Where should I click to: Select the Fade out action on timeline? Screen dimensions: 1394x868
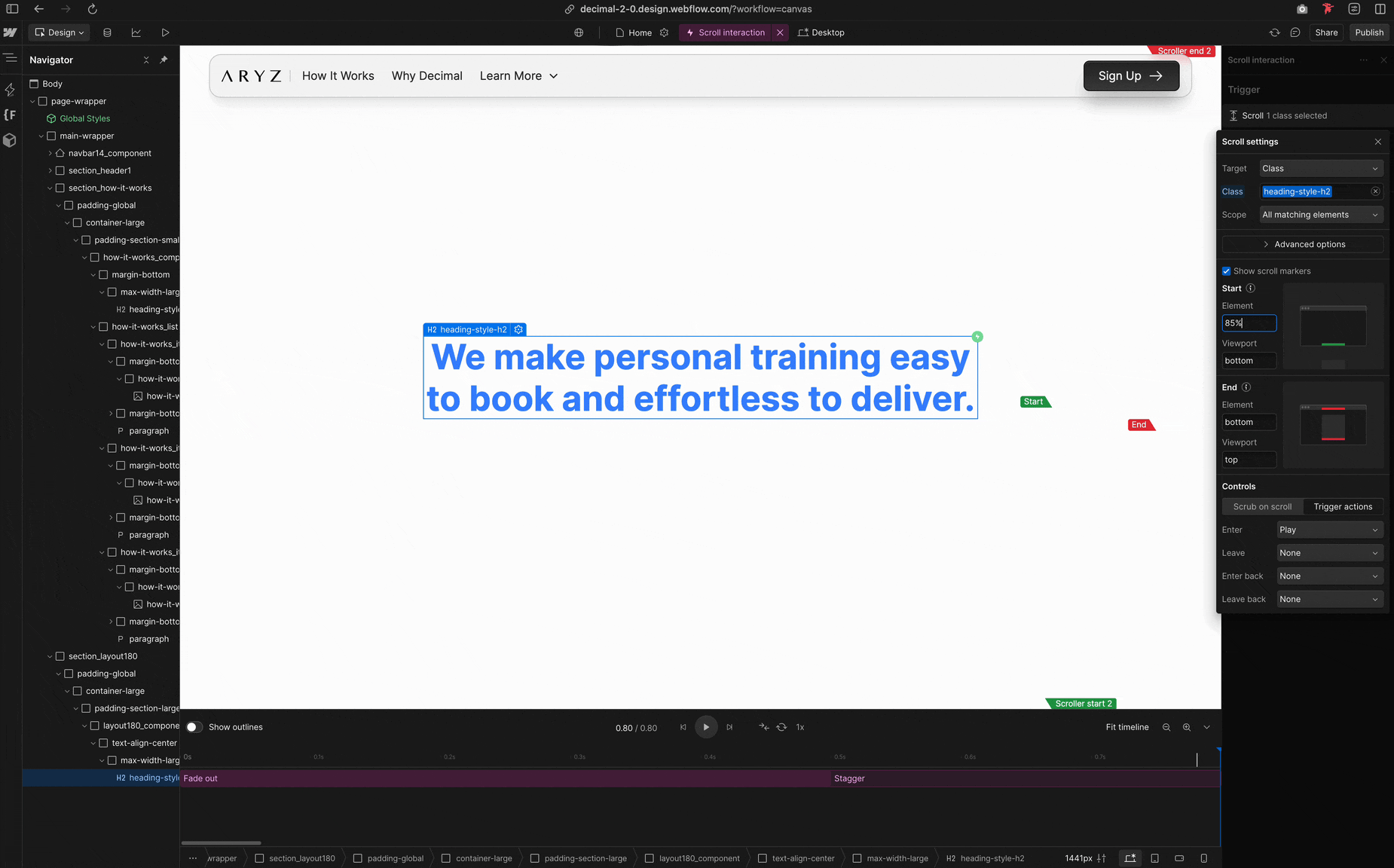[x=505, y=778]
